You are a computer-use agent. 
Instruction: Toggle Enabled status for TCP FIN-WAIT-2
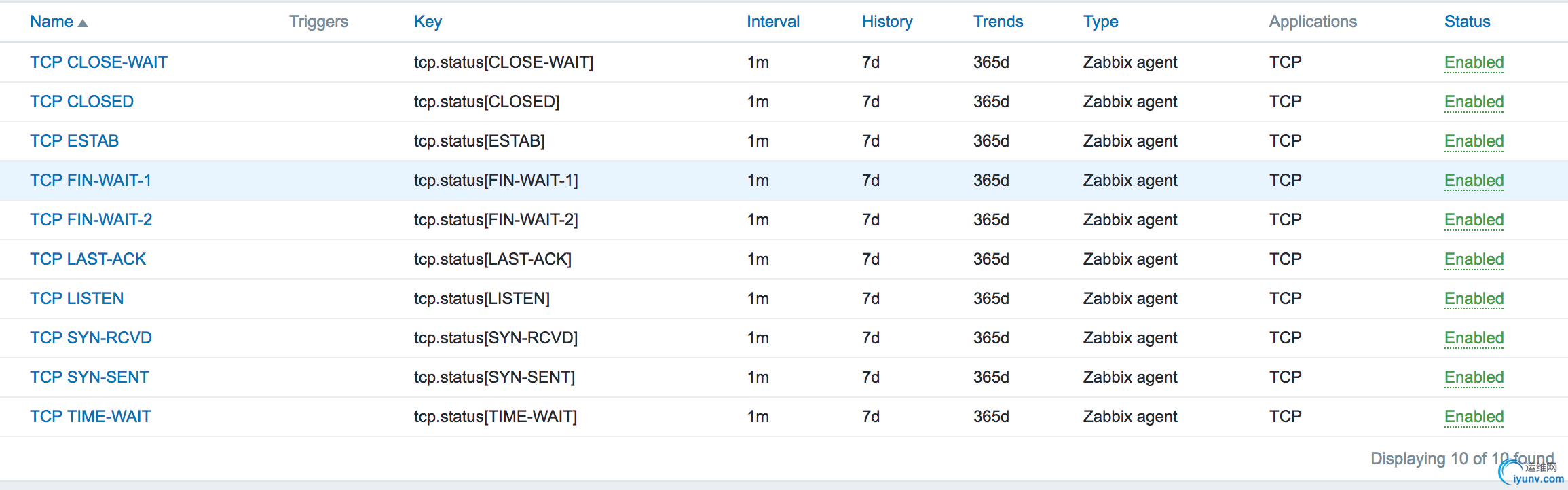tap(1474, 220)
